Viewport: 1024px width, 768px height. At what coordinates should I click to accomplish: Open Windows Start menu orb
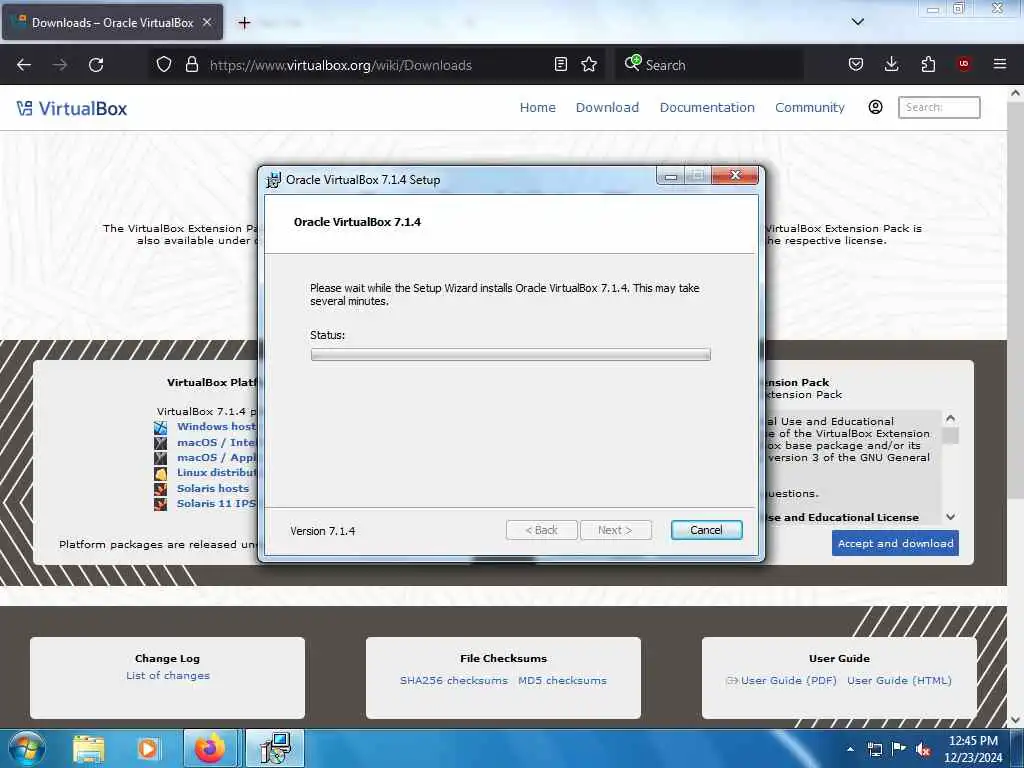(26, 748)
